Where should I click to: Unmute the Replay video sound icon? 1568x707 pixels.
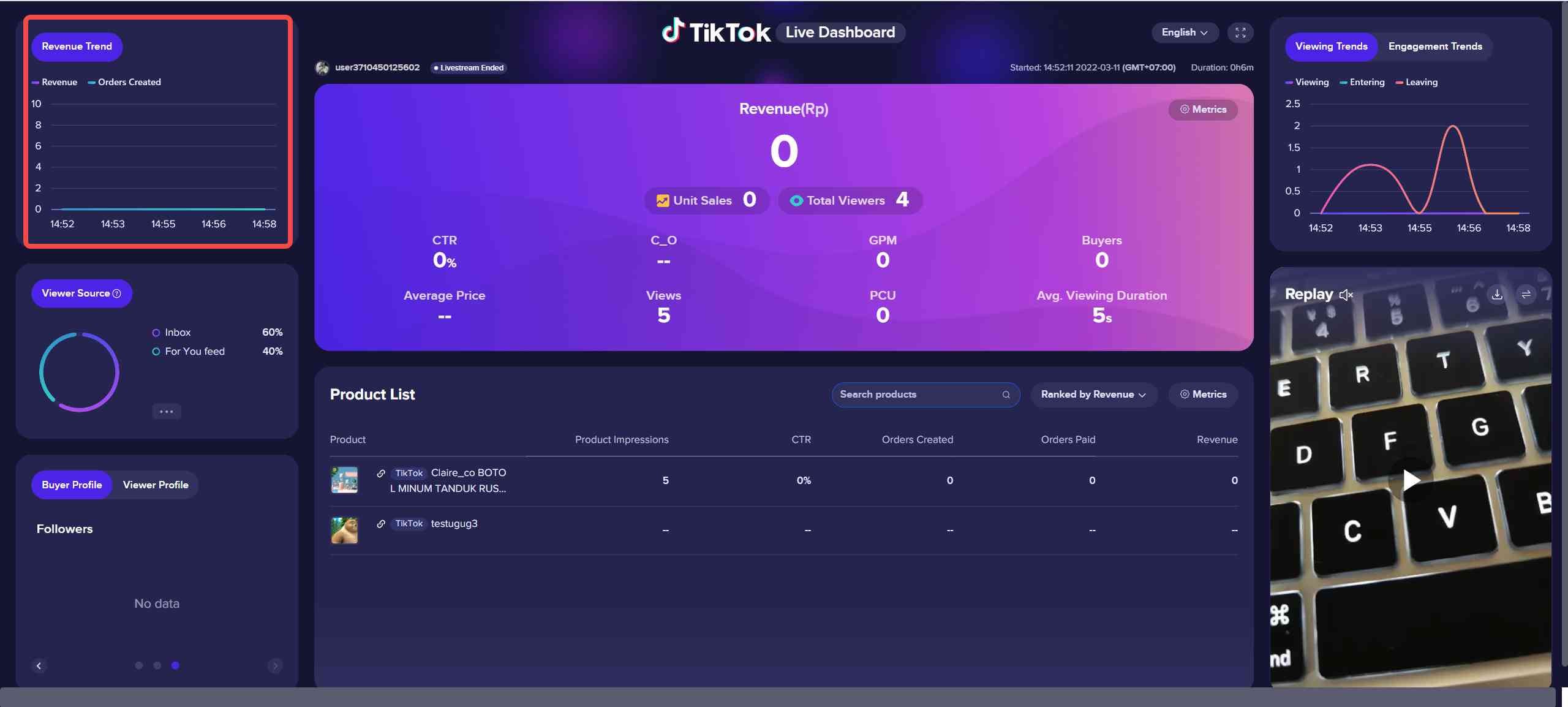1346,295
